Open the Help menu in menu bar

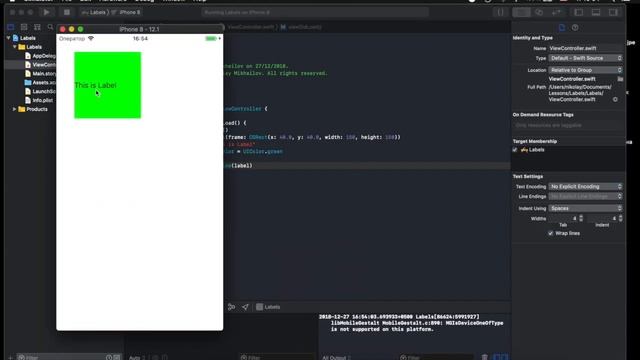point(200,1)
